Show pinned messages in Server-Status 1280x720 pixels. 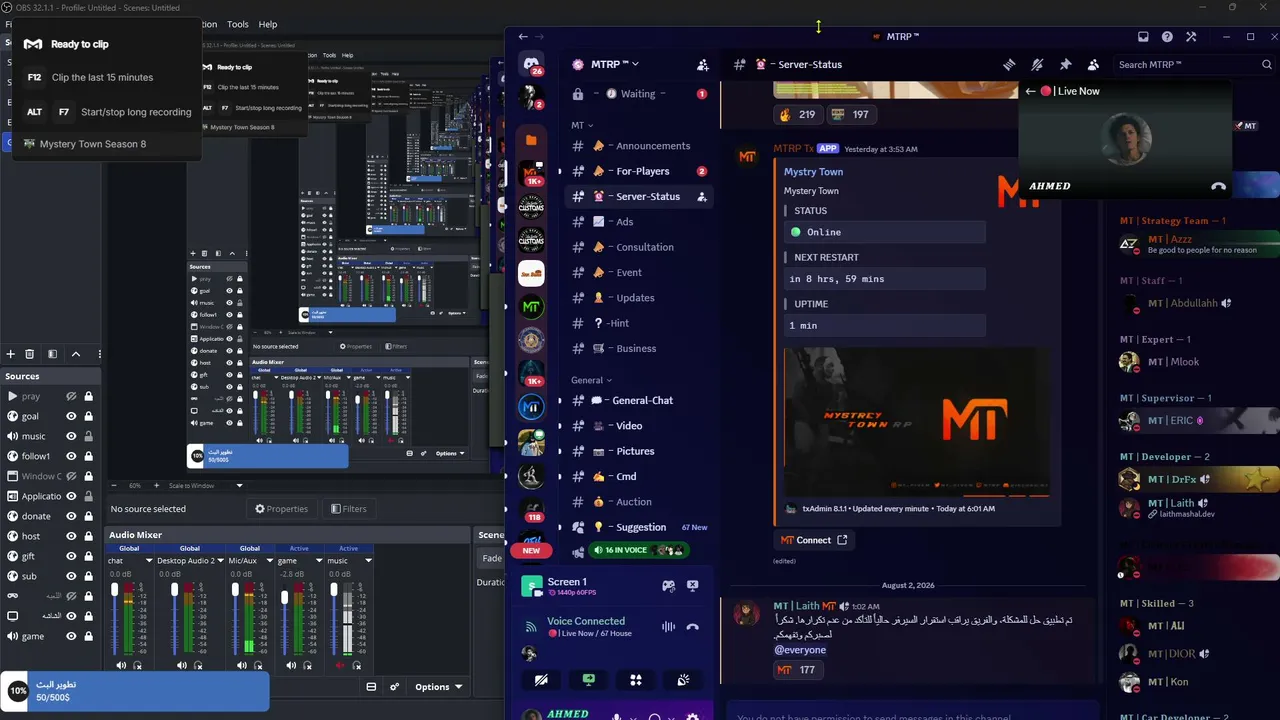[1065, 64]
